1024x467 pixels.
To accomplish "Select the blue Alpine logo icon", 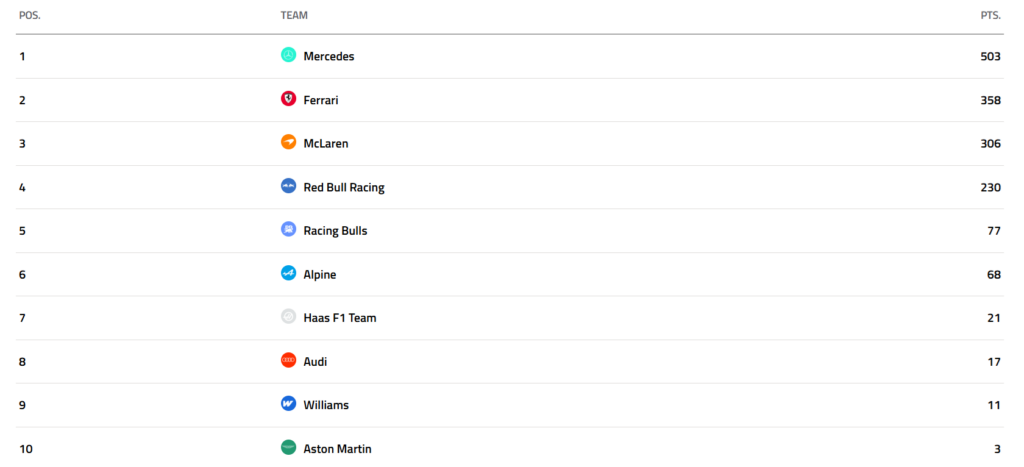I will pyautogui.click(x=288, y=274).
